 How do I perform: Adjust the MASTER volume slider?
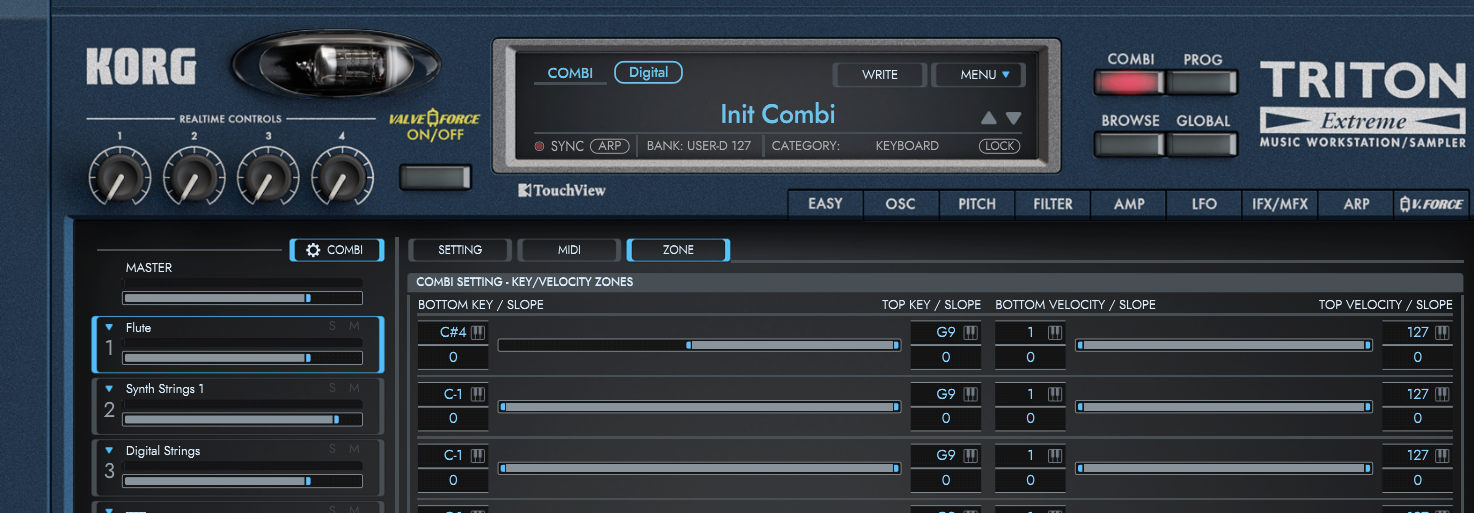[x=243, y=298]
